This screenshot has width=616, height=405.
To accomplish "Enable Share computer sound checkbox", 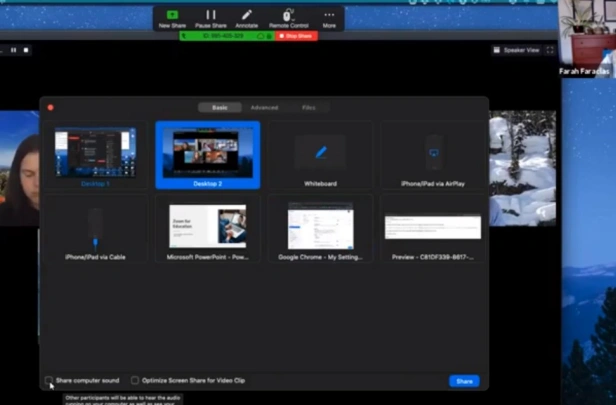I will [49, 380].
